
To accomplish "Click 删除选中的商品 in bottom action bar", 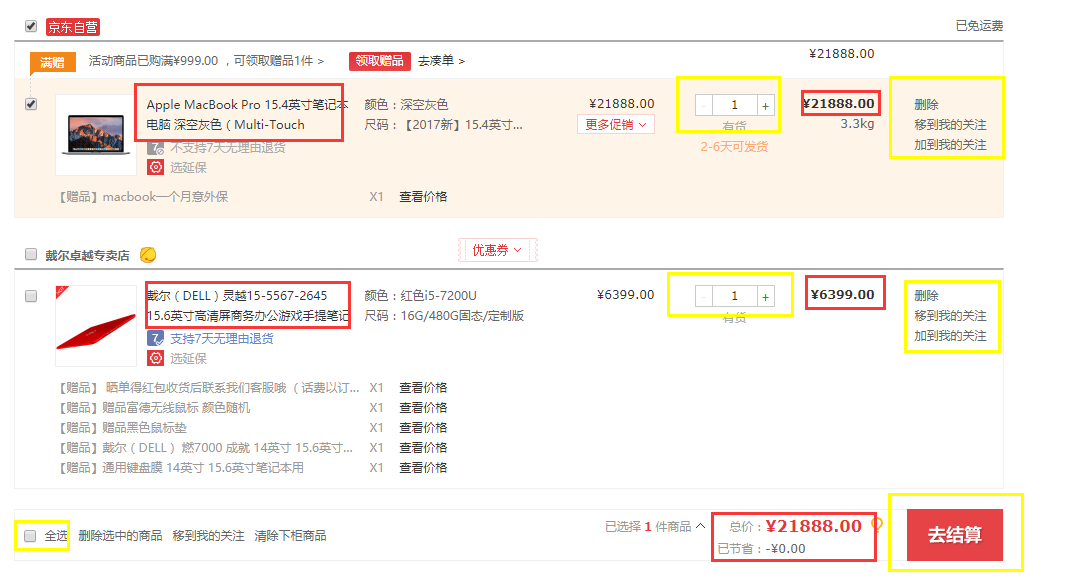I will coord(120,536).
